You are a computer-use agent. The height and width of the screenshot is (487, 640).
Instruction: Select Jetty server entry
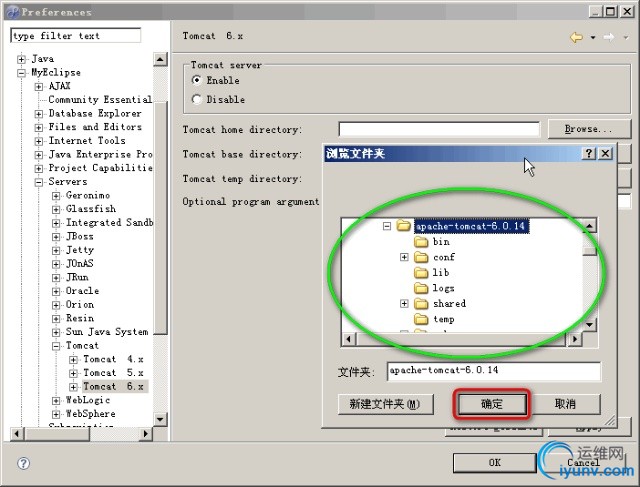80,250
